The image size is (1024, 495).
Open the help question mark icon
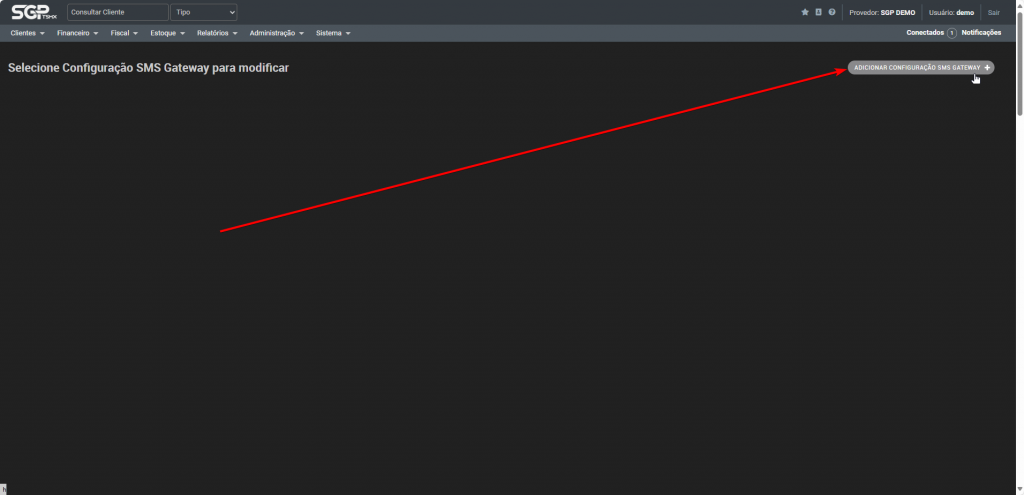(831, 12)
